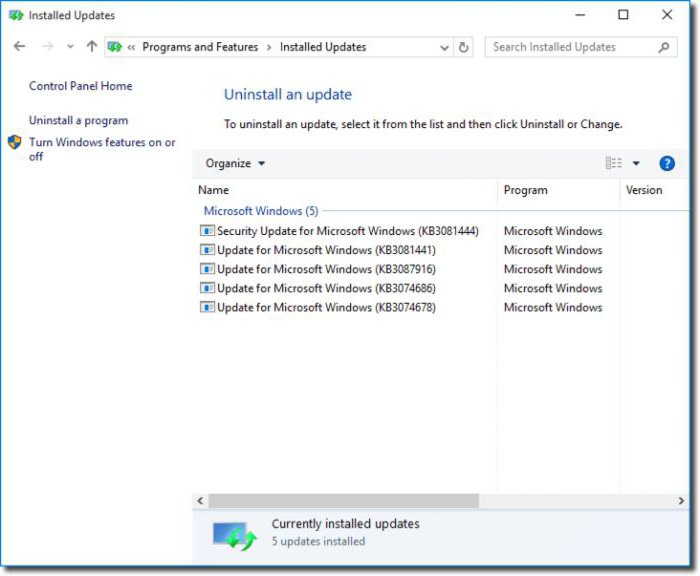700x576 pixels.
Task: Click the horizontal scrollbar left arrow
Action: tap(200, 501)
